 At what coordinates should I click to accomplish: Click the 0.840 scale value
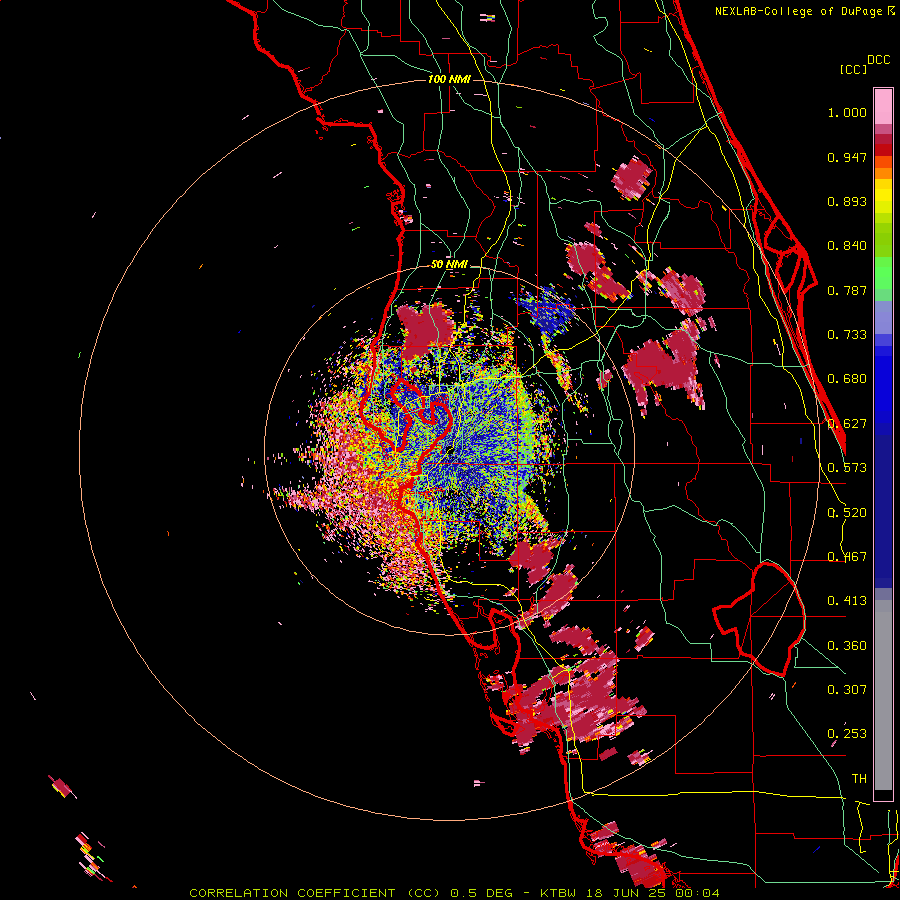point(847,246)
